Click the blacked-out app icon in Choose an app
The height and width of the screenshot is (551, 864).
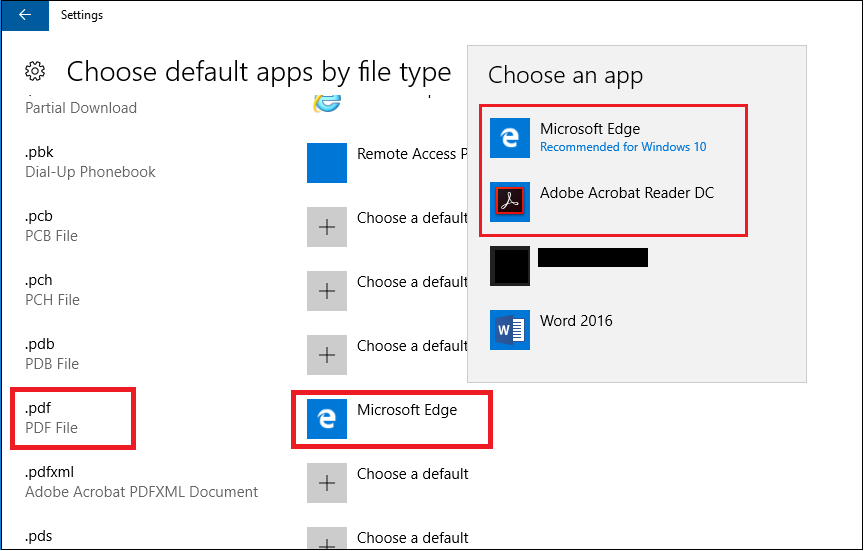(510, 266)
